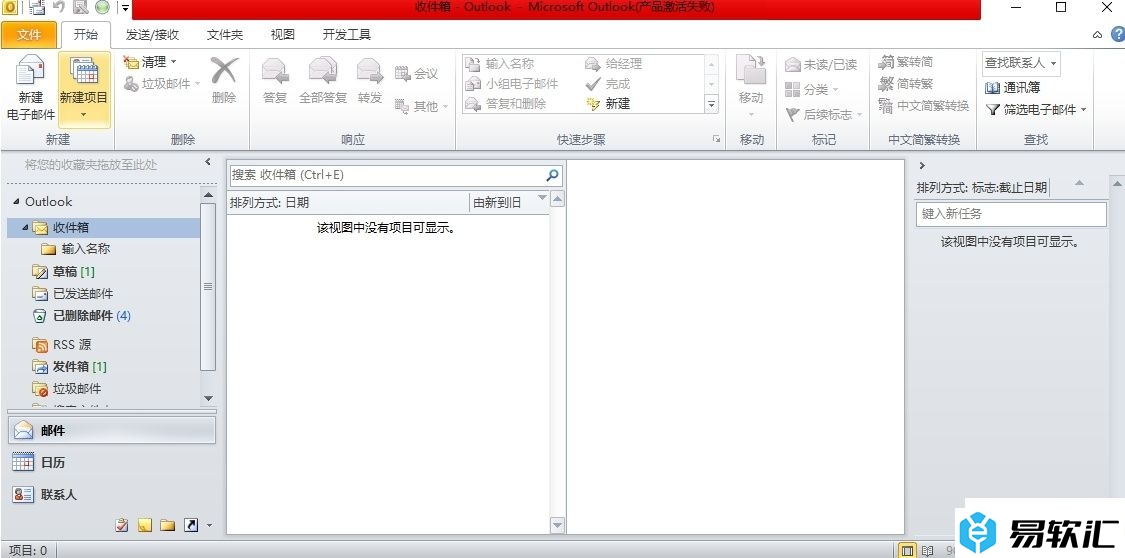
Task: Create a new quick step (新建)
Action: (x=608, y=104)
